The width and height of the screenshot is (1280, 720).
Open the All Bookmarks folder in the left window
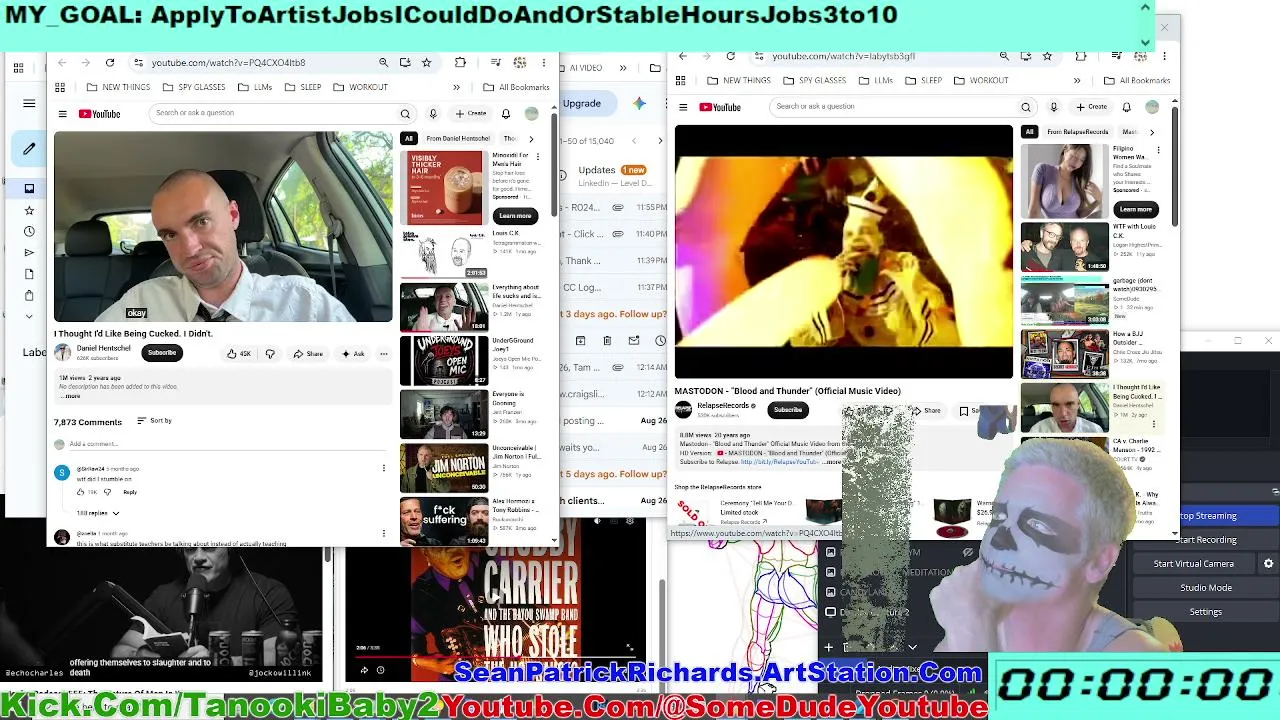517,87
